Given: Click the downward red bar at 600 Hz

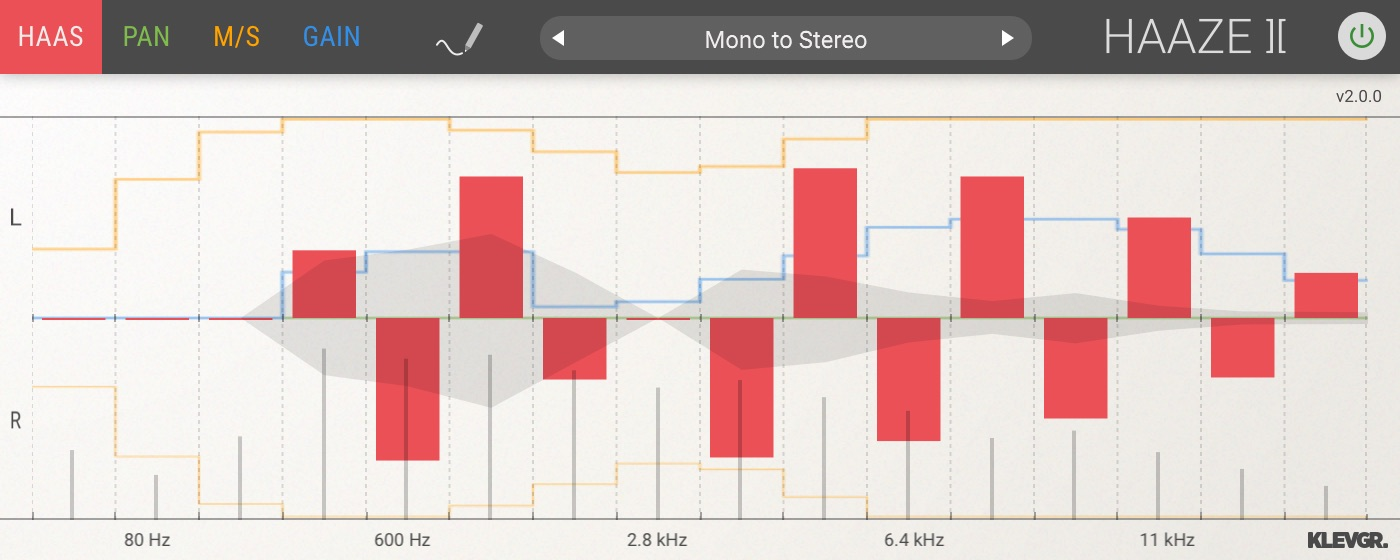Looking at the screenshot, I should tap(407, 389).
